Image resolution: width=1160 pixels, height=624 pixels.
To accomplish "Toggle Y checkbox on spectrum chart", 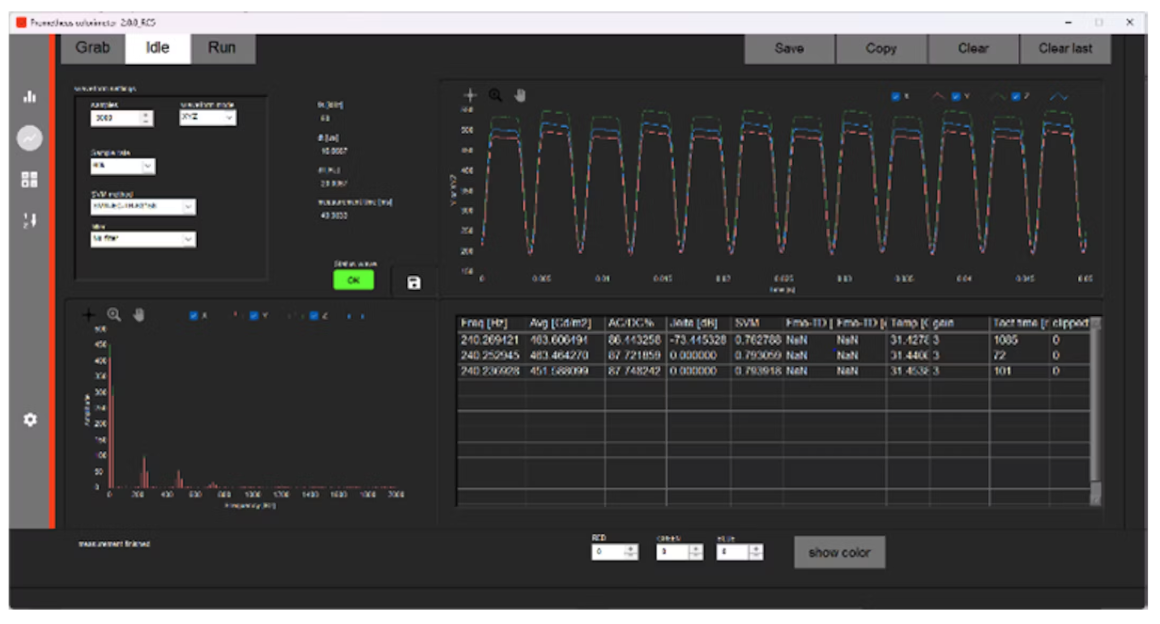I will [254, 316].
